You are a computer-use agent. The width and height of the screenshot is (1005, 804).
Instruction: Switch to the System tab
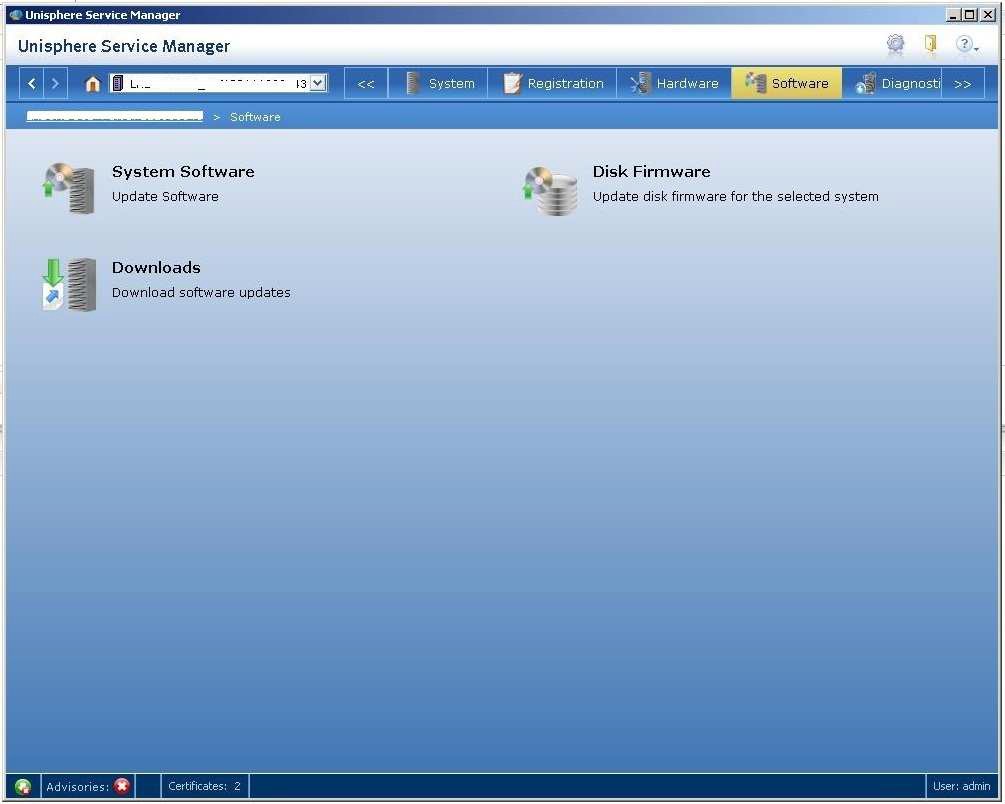pos(438,83)
